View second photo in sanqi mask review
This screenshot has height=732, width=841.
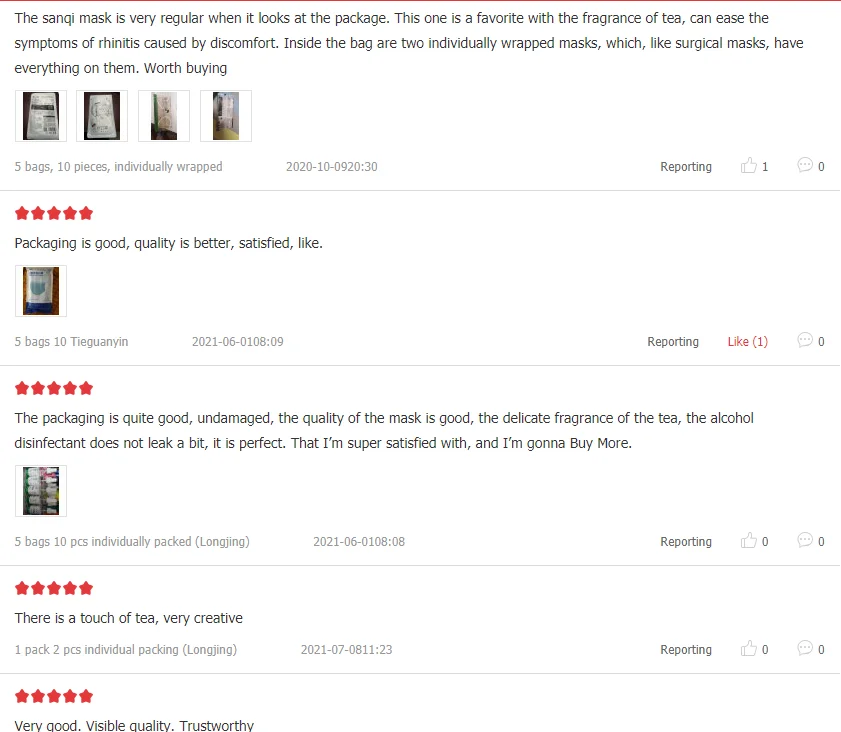(102, 116)
